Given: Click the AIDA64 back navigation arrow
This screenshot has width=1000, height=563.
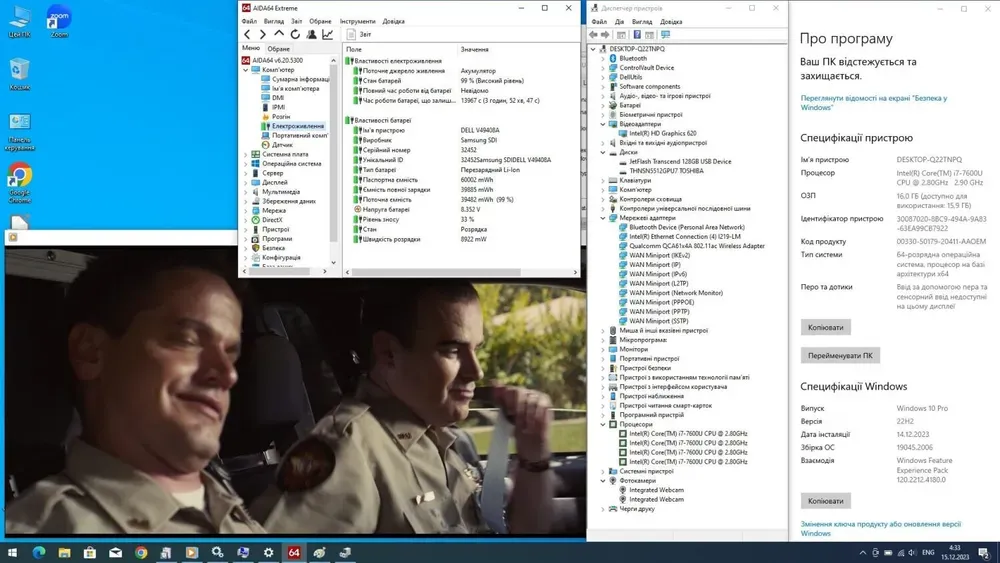Looking at the screenshot, I should [x=247, y=34].
